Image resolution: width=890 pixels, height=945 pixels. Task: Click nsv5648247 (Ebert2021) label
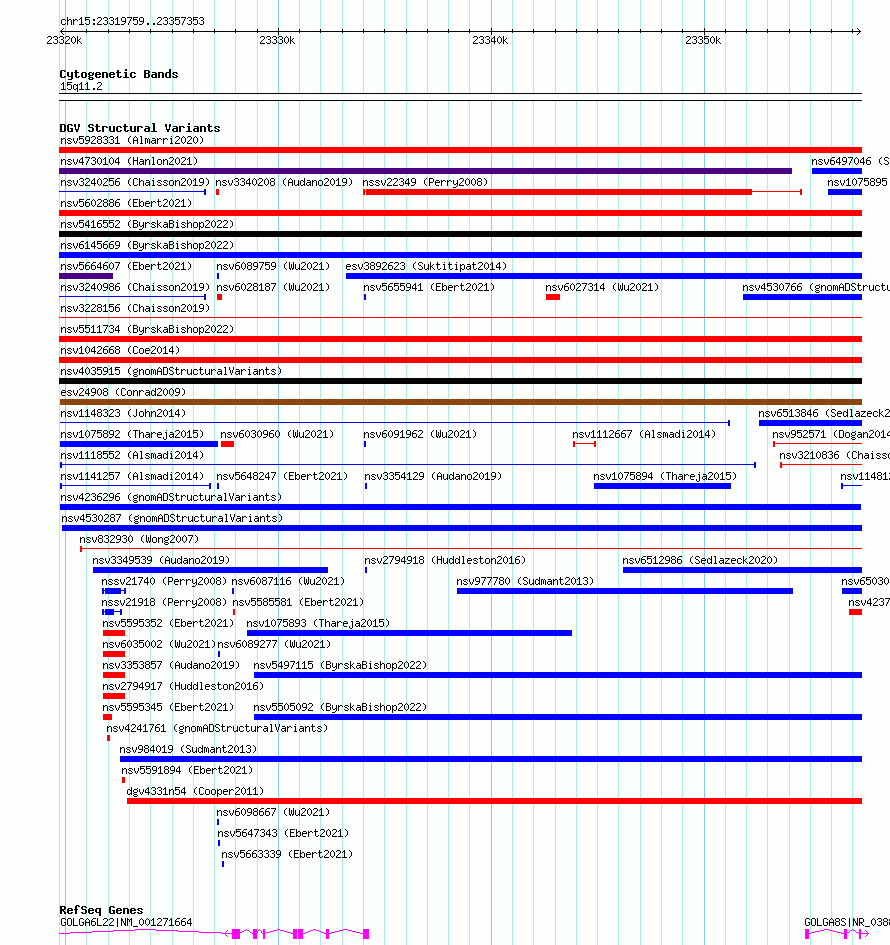(282, 477)
